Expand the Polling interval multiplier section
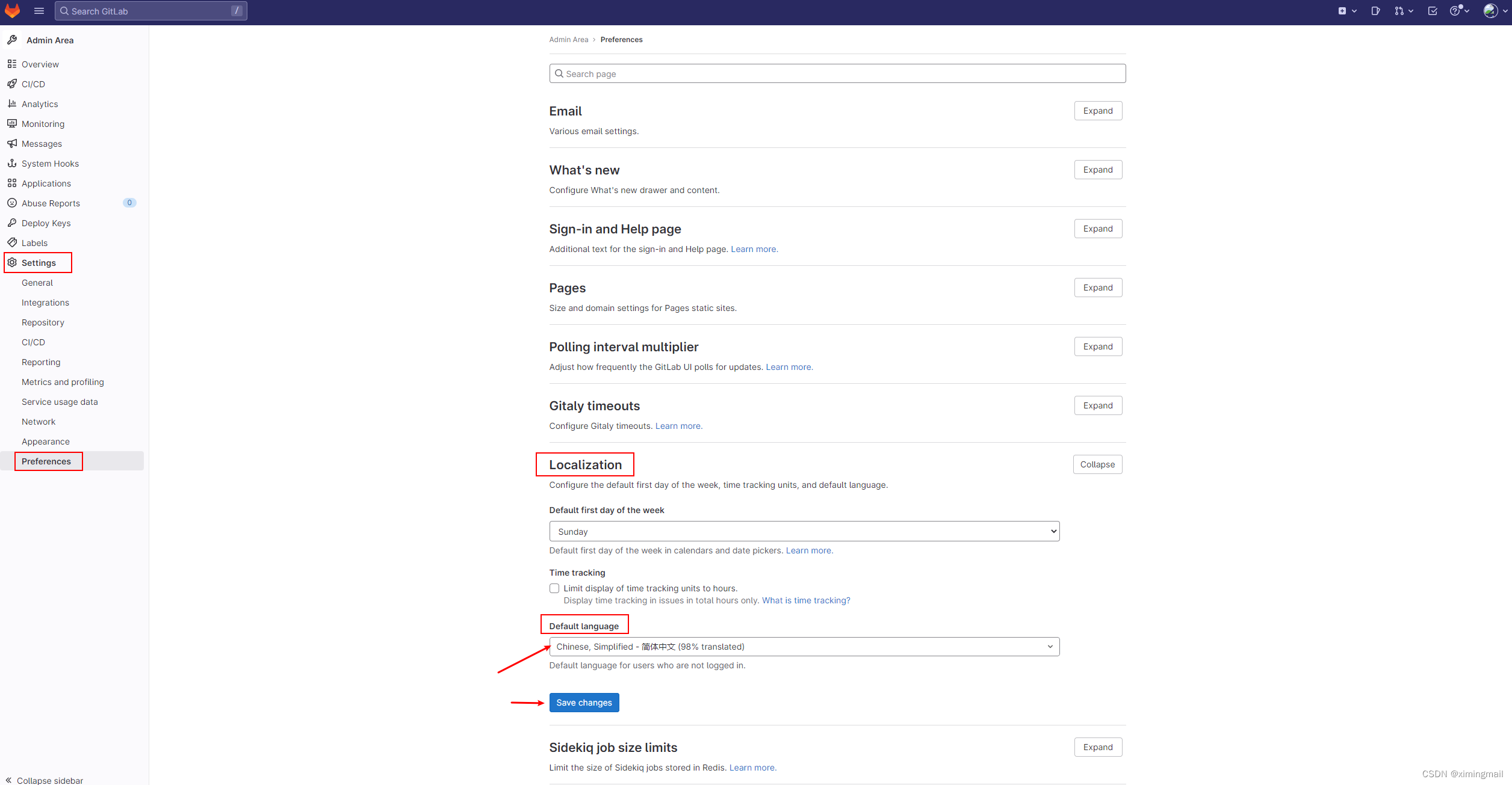Viewport: 1512px width, 785px height. click(1098, 346)
